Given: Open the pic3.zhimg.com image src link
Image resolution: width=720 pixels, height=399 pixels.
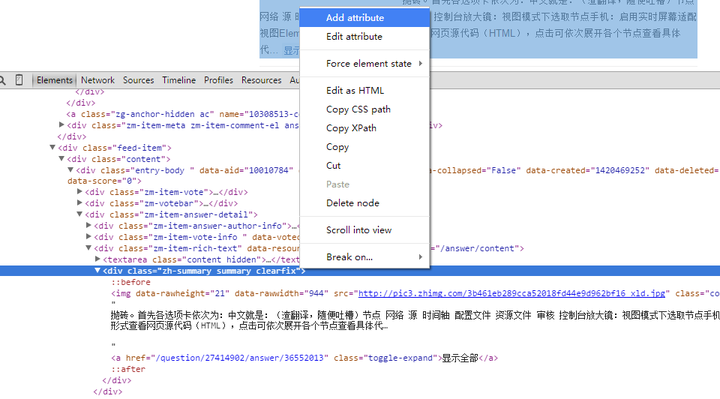Looking at the screenshot, I should [x=512, y=293].
